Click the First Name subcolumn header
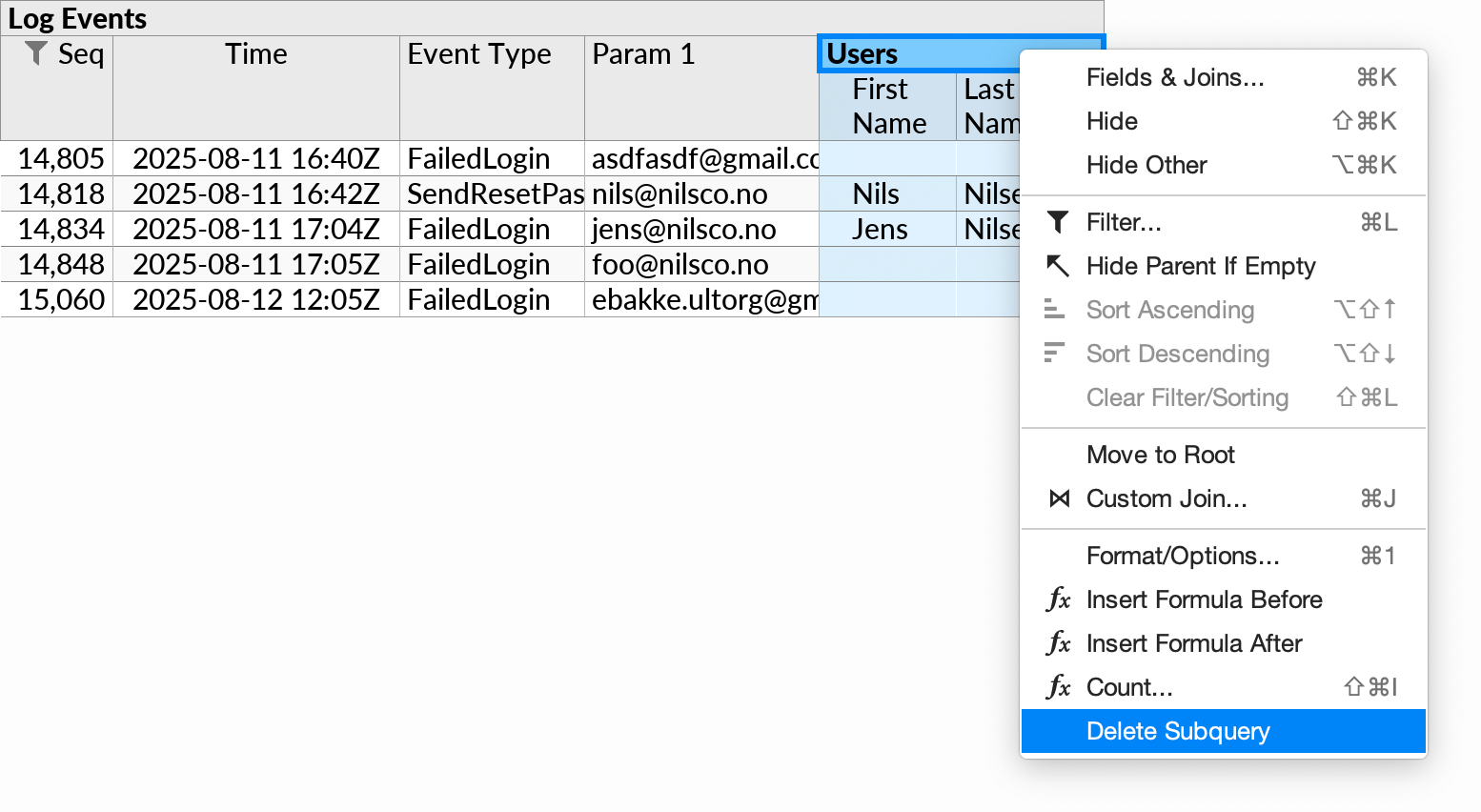Screen dimensions: 1481x812 888,106
